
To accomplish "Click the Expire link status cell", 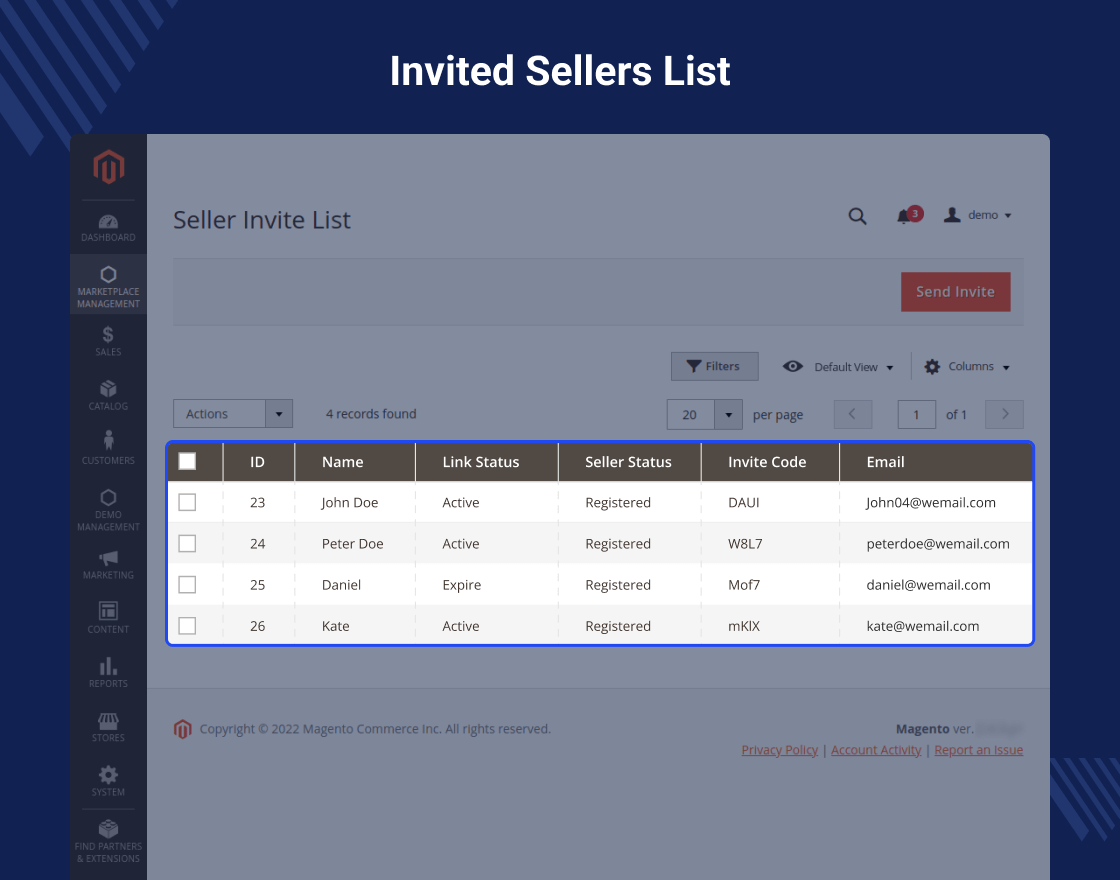I will [461, 585].
